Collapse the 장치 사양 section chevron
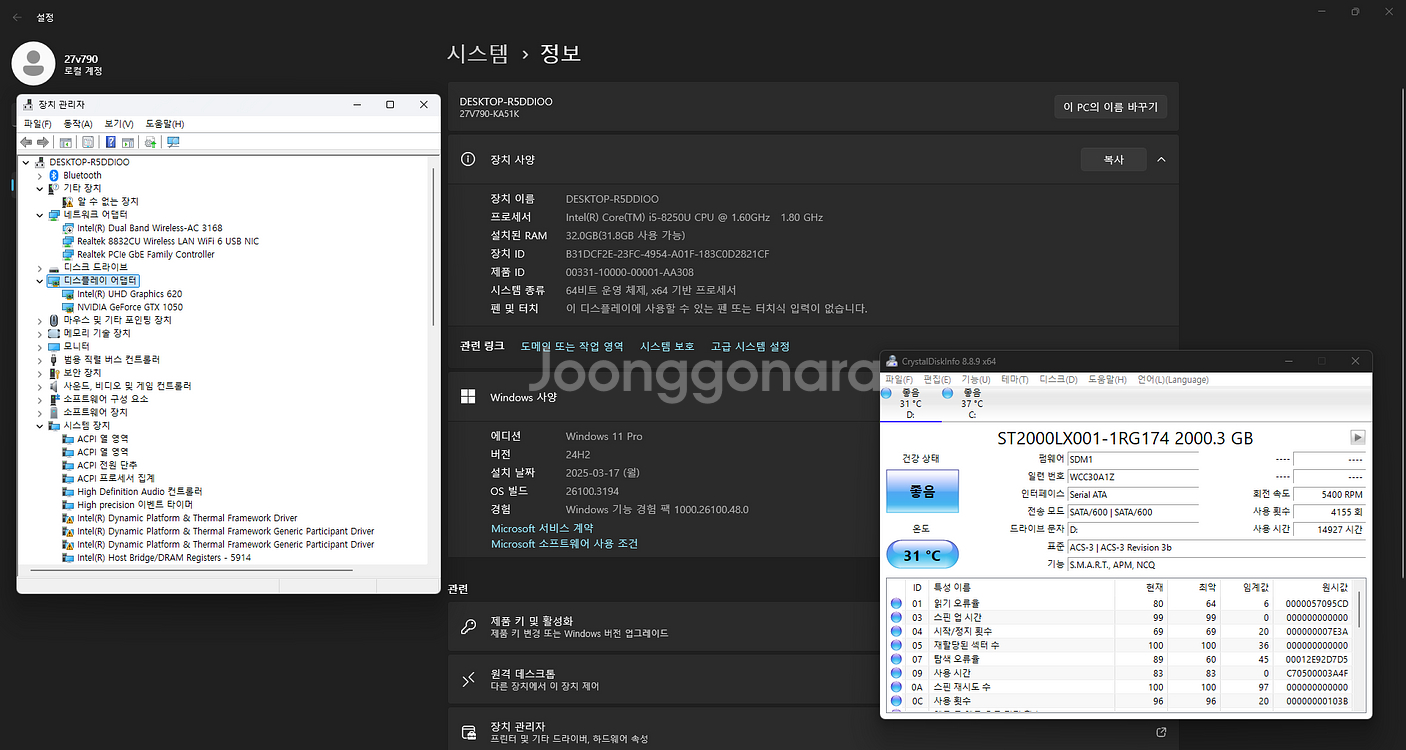Screen dimensions: 1406x750 coord(1161,159)
